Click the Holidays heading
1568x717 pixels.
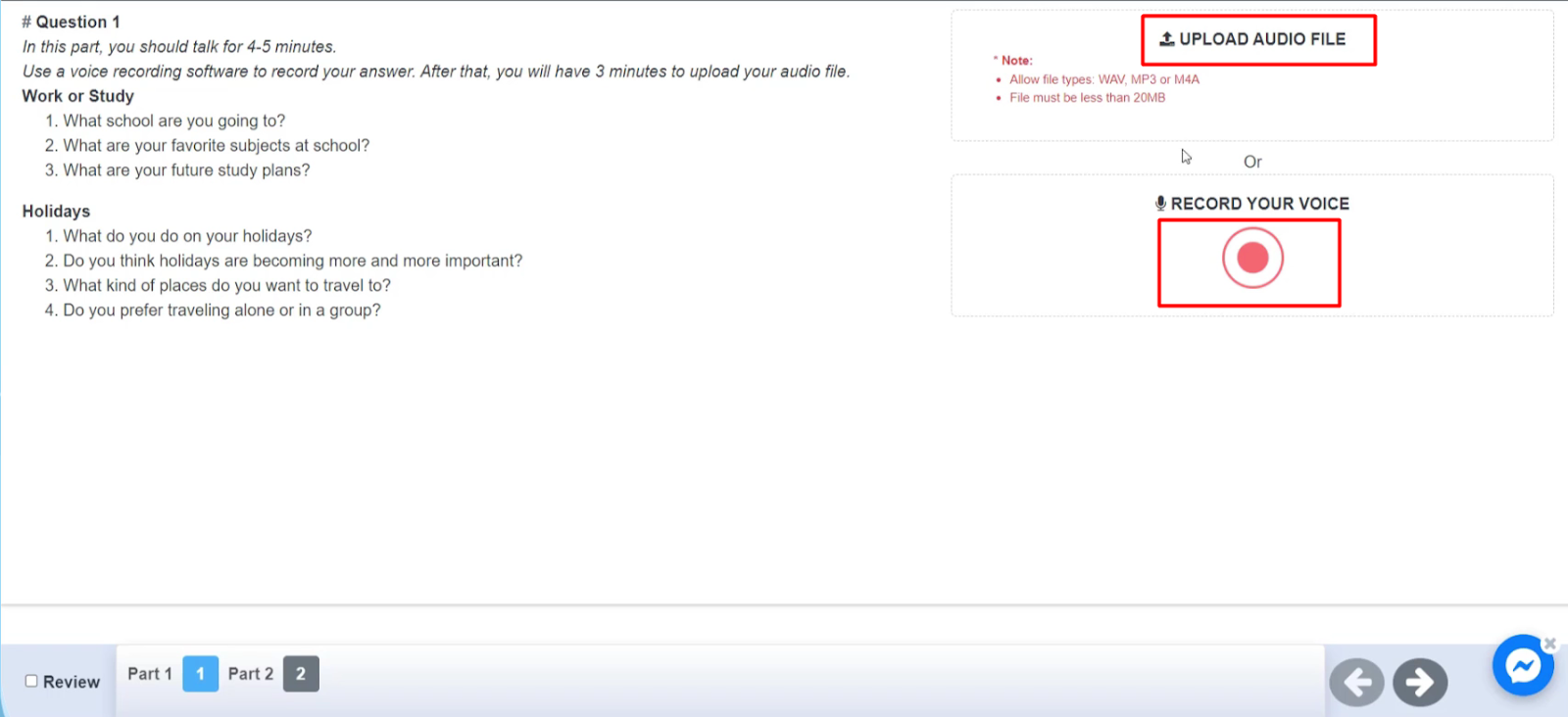point(56,212)
